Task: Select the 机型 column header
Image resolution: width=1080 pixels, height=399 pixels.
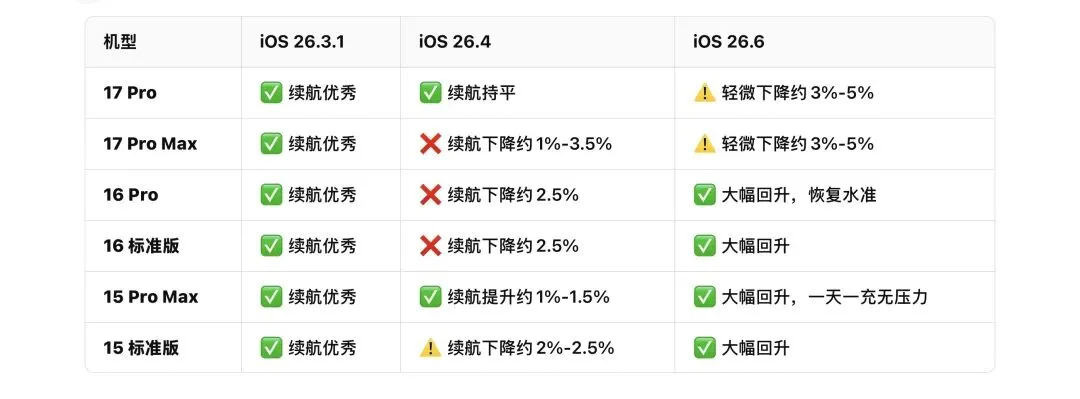Action: pyautogui.click(x=120, y=42)
